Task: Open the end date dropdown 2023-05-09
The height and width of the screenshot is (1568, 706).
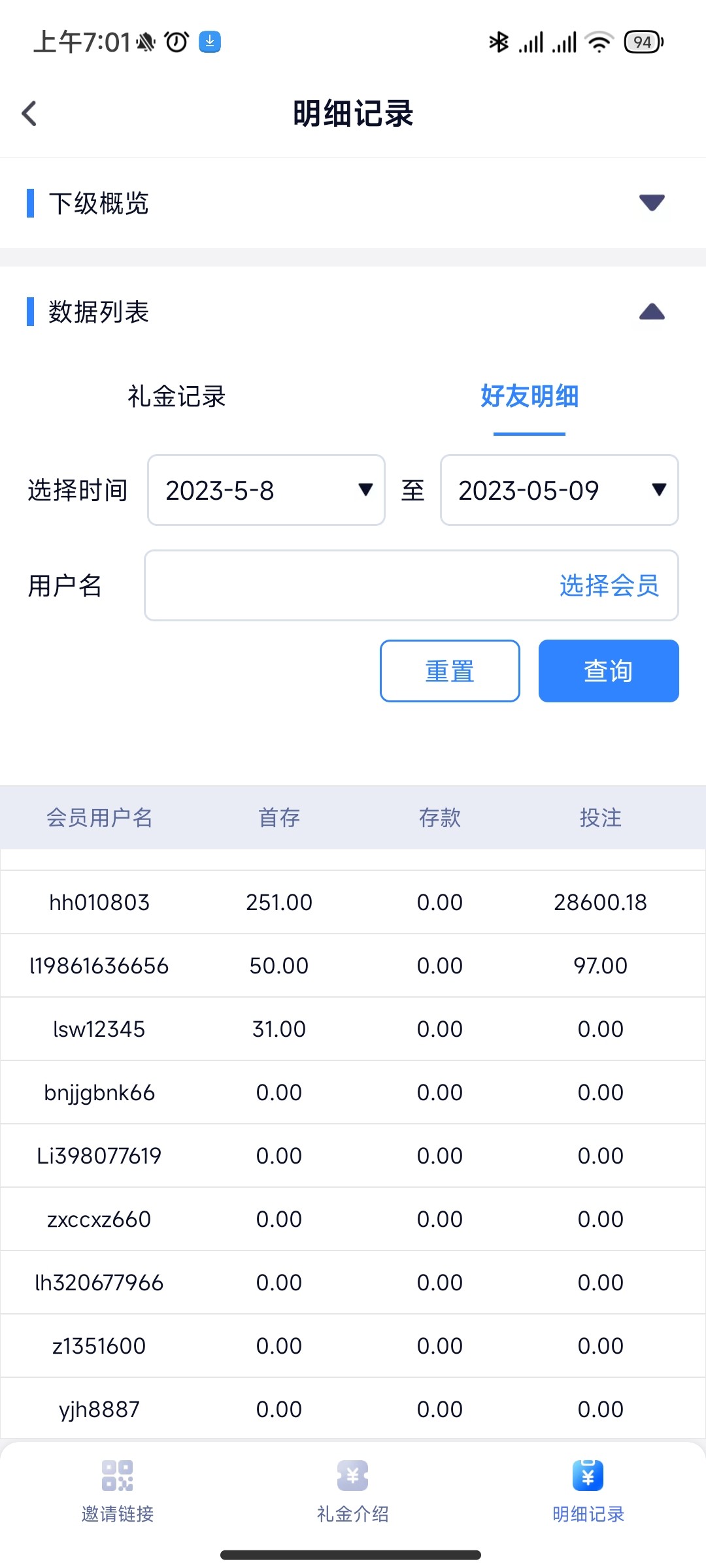Action: (x=559, y=490)
